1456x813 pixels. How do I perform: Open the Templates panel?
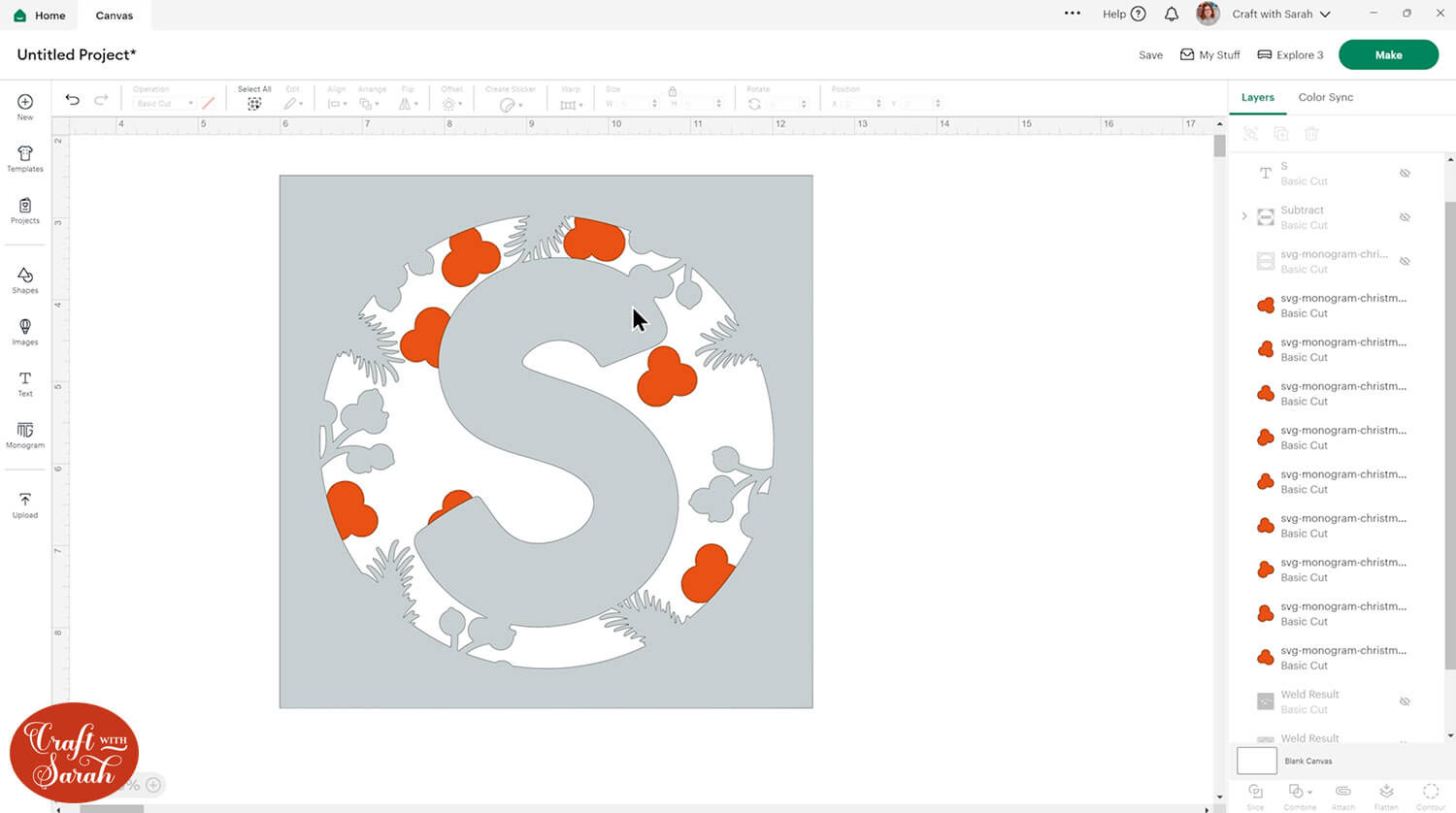(25, 158)
